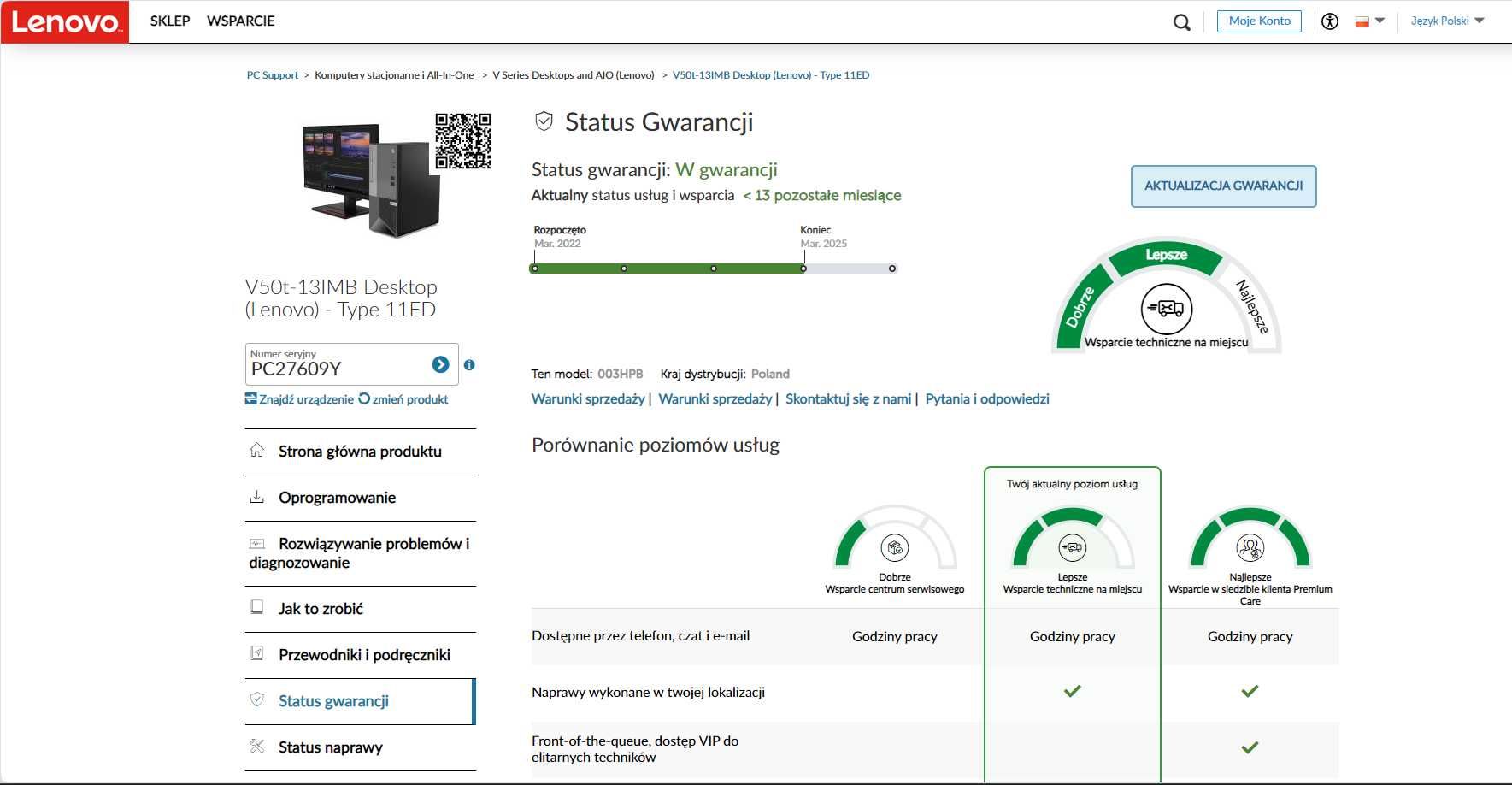
Task: Click the Lenovo logo
Action: pyautogui.click(x=65, y=21)
